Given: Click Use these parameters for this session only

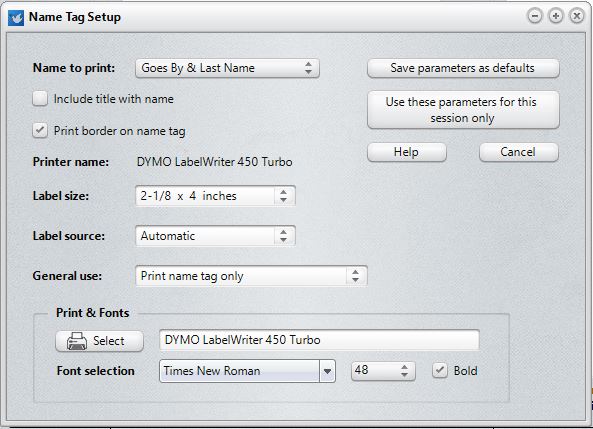Looking at the screenshot, I should click(x=463, y=110).
